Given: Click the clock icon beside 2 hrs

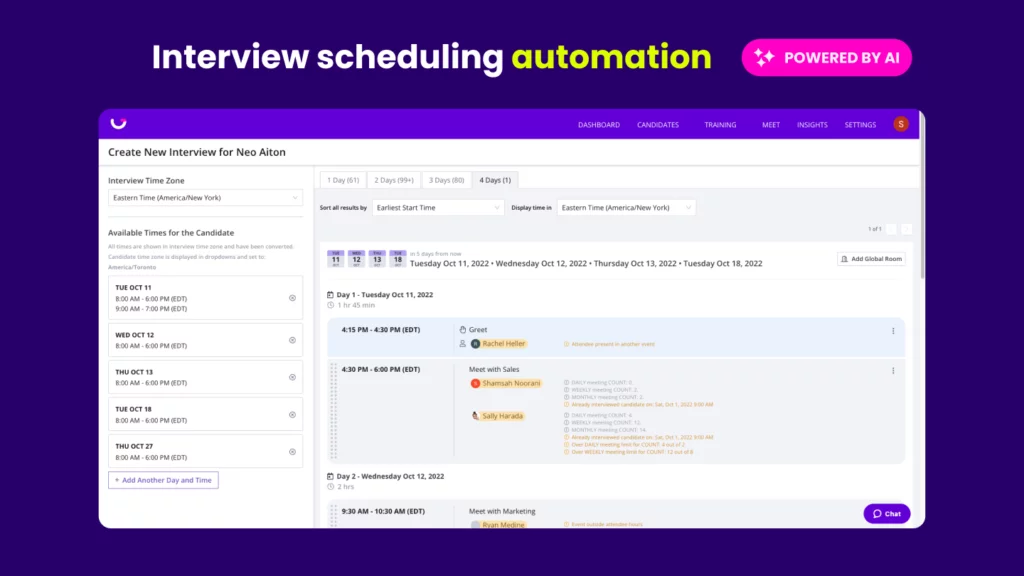Looking at the screenshot, I should tap(330, 487).
